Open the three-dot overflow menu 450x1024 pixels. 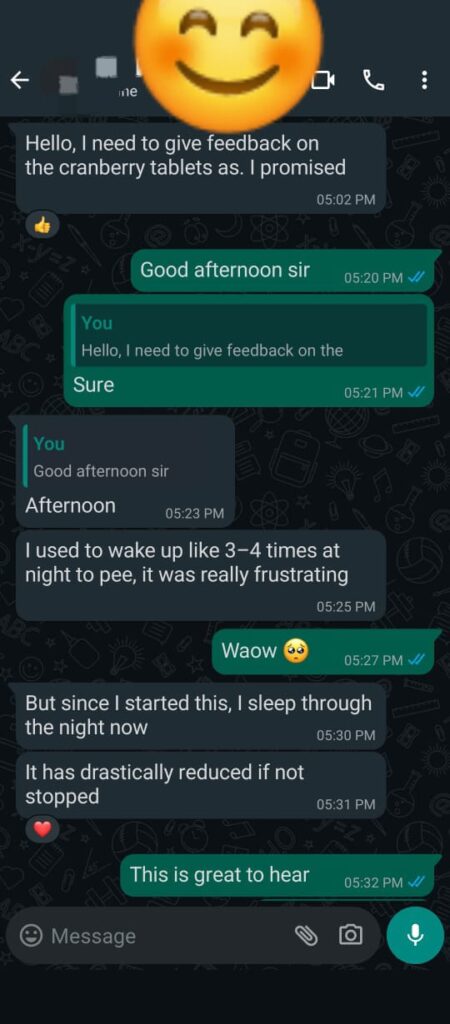point(425,80)
